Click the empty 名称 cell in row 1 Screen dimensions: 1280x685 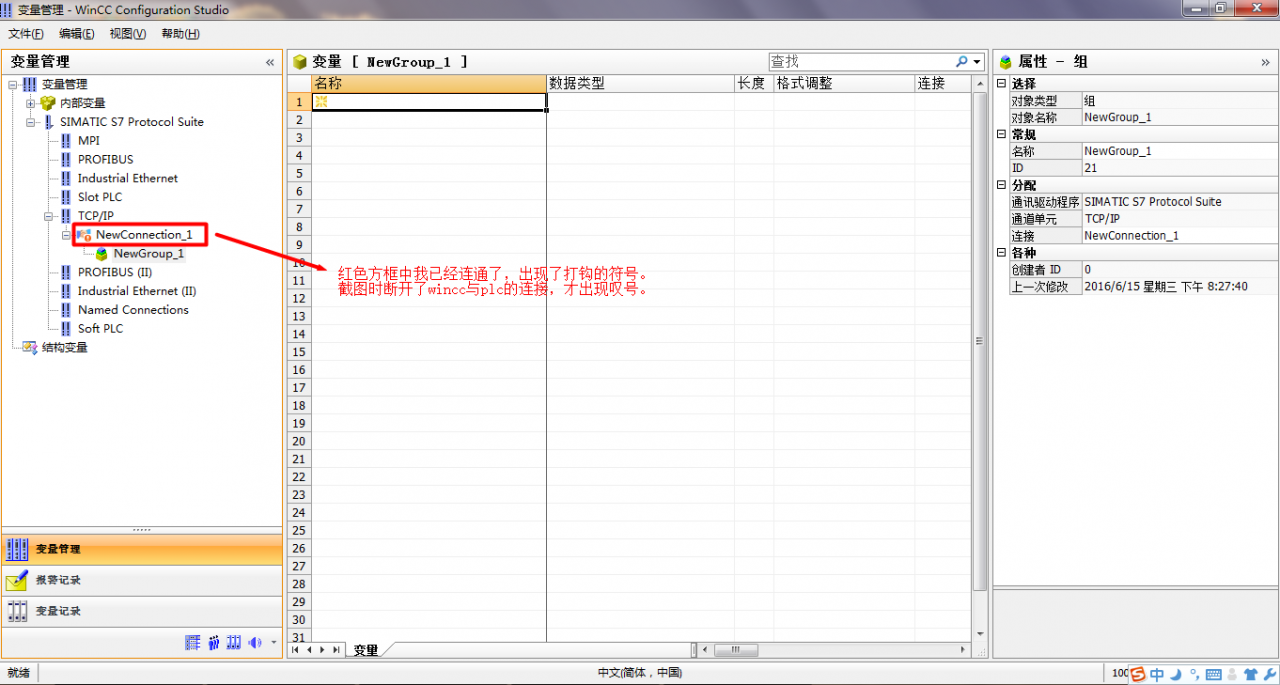click(430, 101)
